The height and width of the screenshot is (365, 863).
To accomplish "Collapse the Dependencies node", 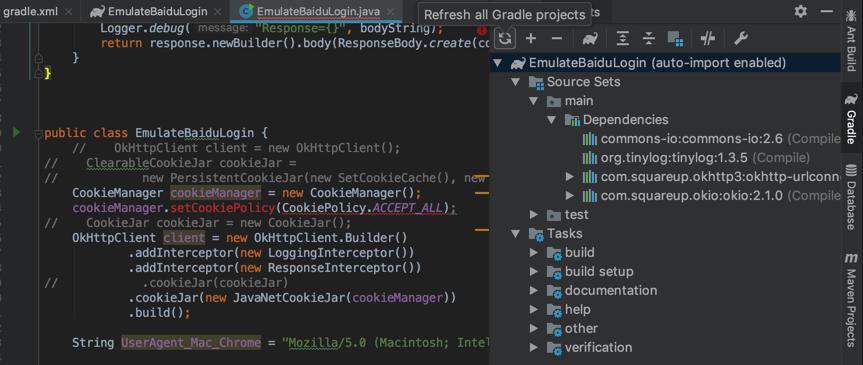I will (551, 120).
